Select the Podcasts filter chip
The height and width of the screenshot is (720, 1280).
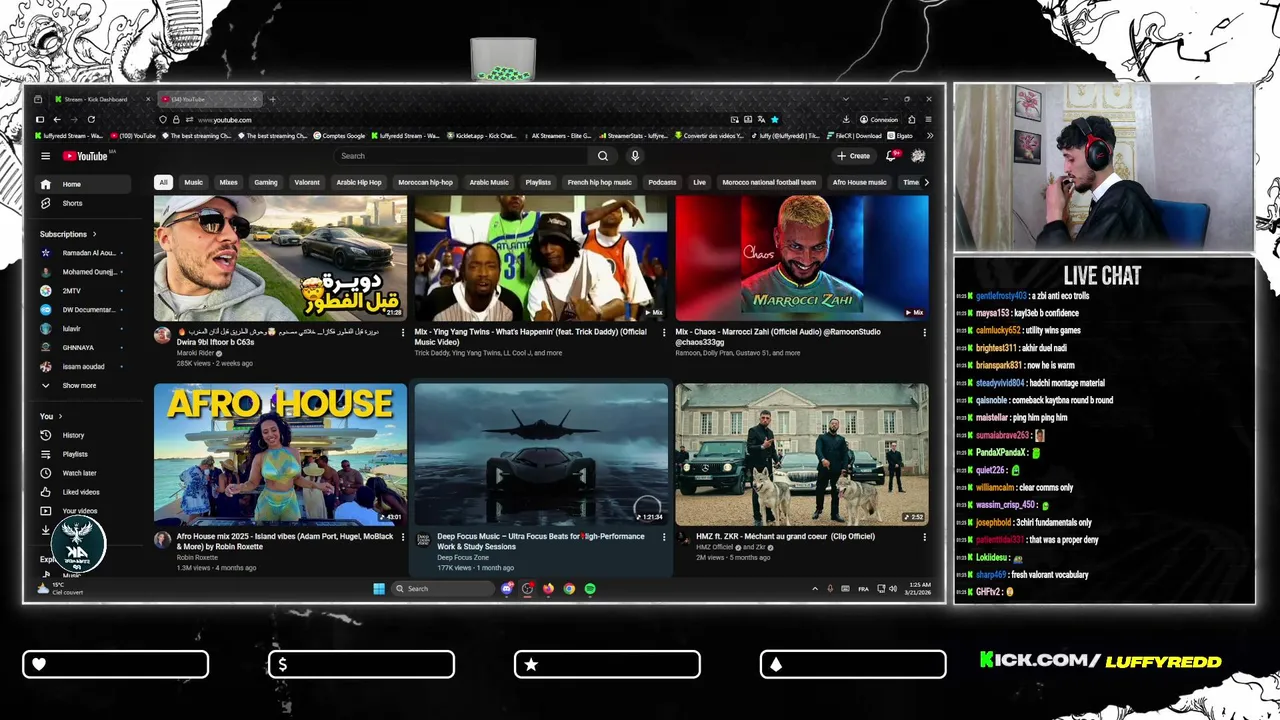[x=662, y=182]
